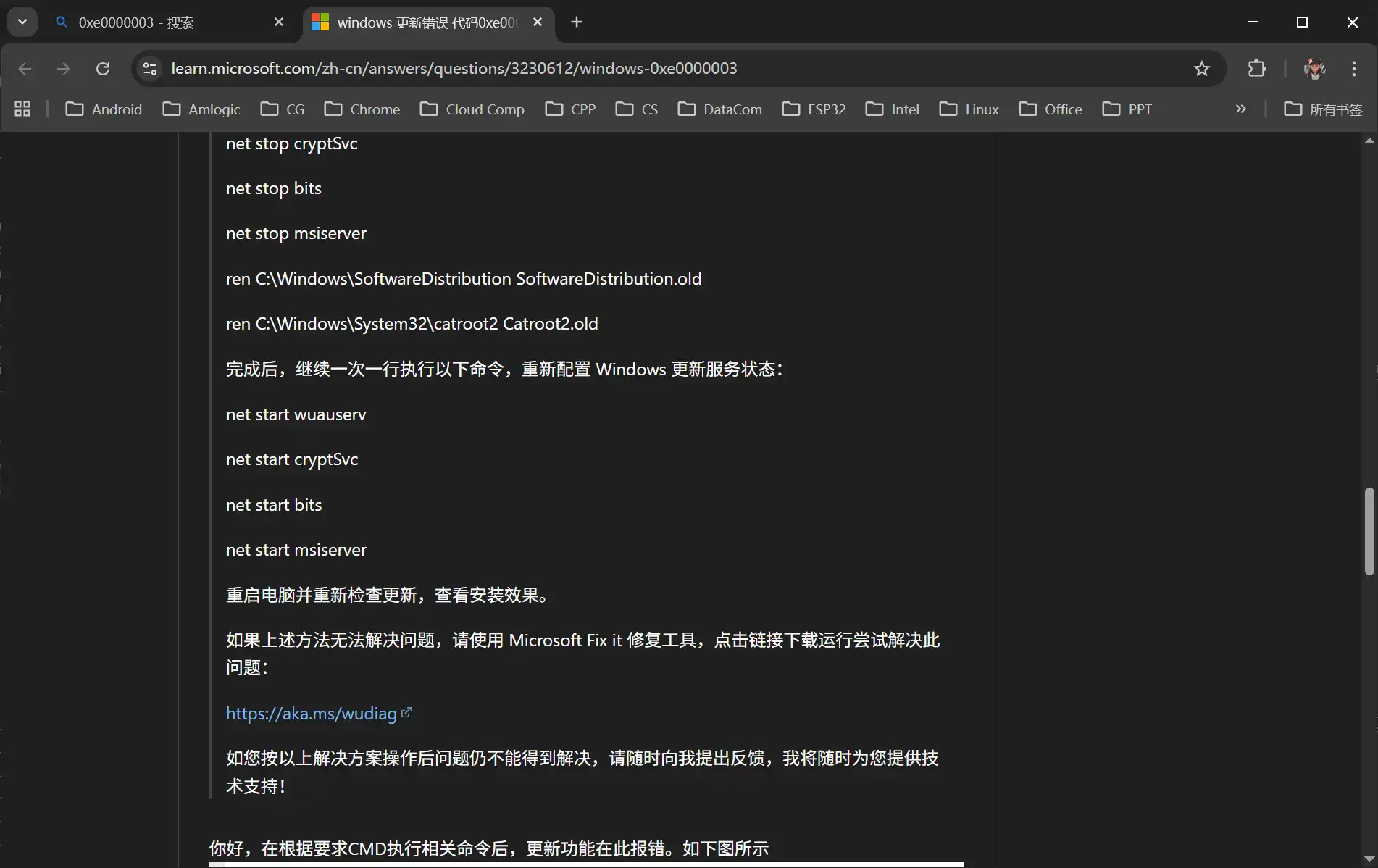The width and height of the screenshot is (1378, 868).
Task: Open a new tab
Action: [x=577, y=22]
